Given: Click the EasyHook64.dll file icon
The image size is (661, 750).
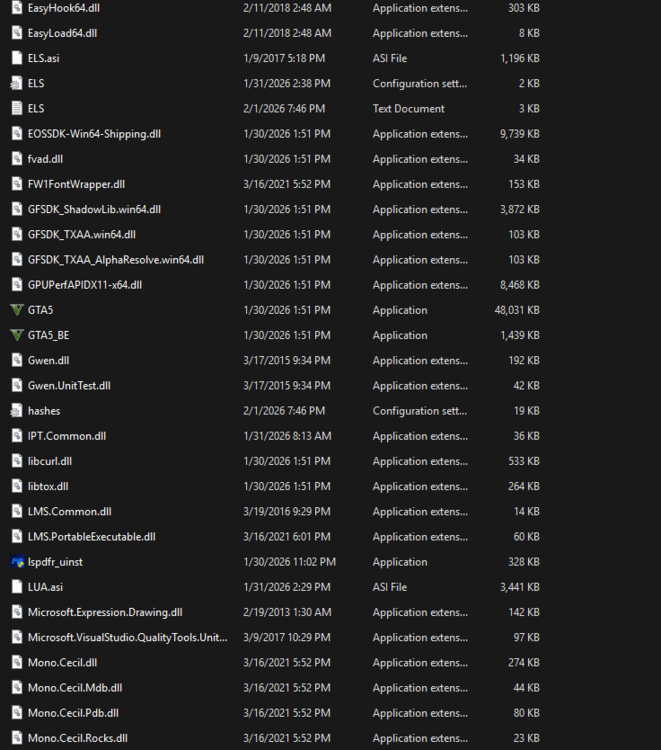Looking at the screenshot, I should tap(17, 8).
